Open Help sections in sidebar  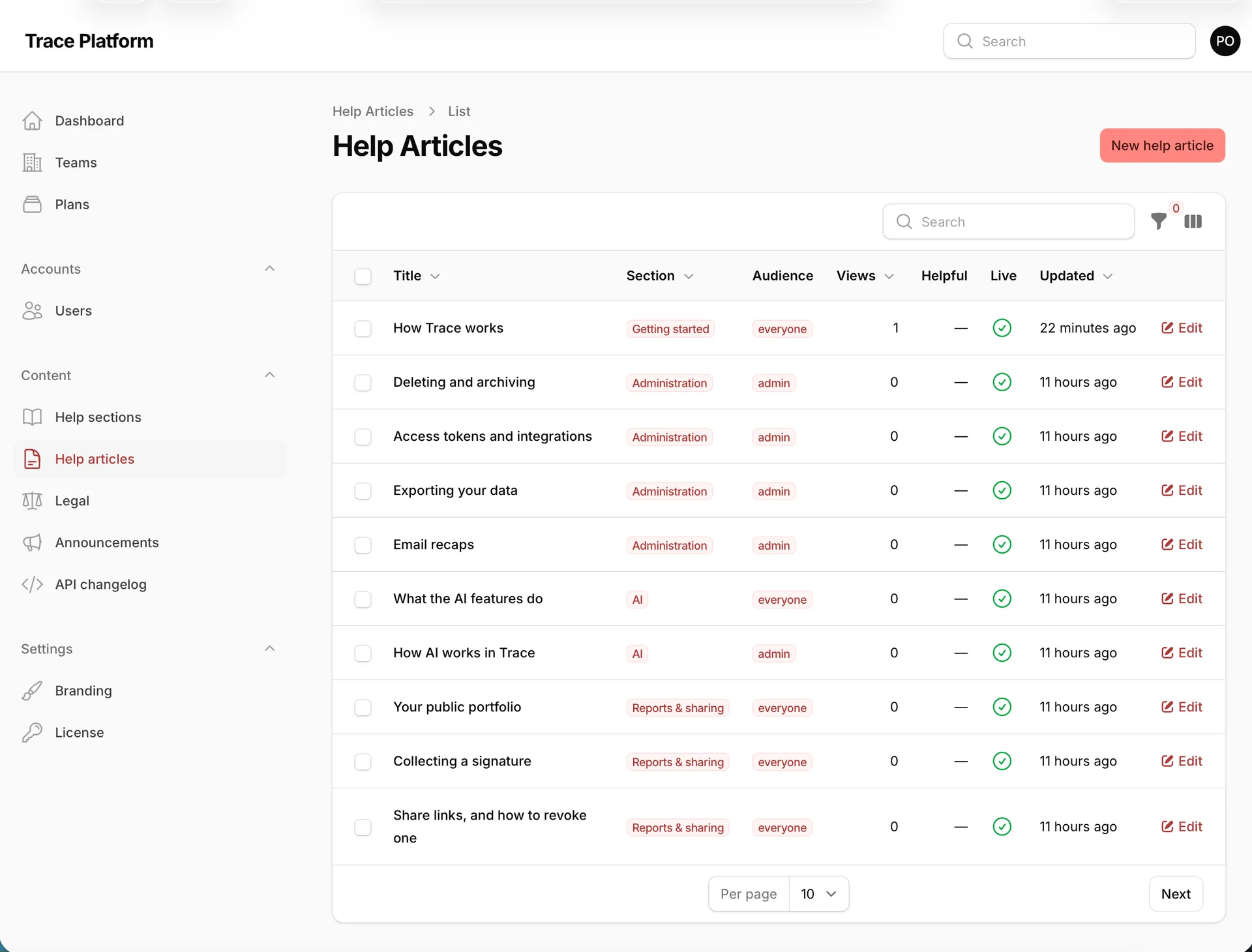tap(150, 417)
